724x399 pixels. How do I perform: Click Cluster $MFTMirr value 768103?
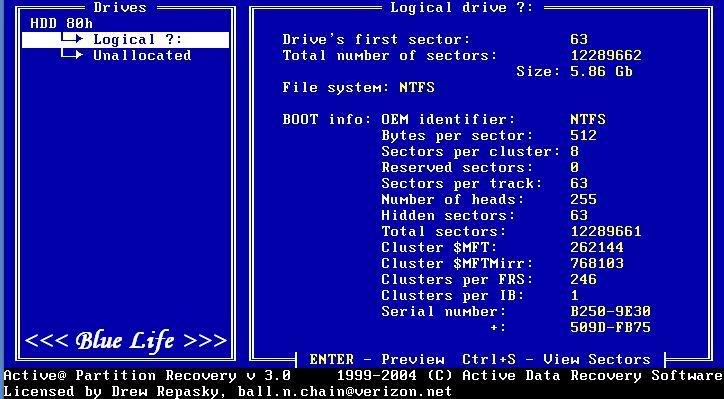click(597, 263)
